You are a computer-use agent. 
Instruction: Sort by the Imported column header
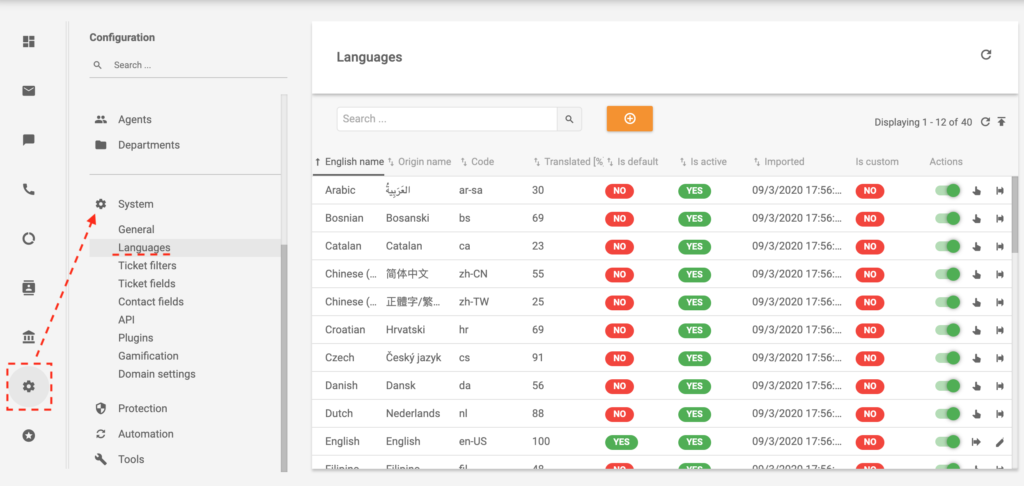pos(783,162)
